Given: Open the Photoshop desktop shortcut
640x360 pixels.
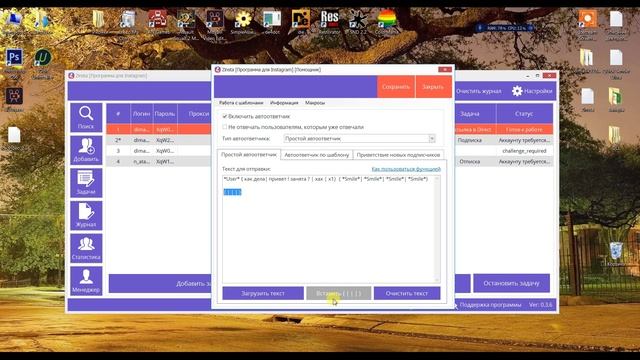Looking at the screenshot, I should [x=14, y=58].
